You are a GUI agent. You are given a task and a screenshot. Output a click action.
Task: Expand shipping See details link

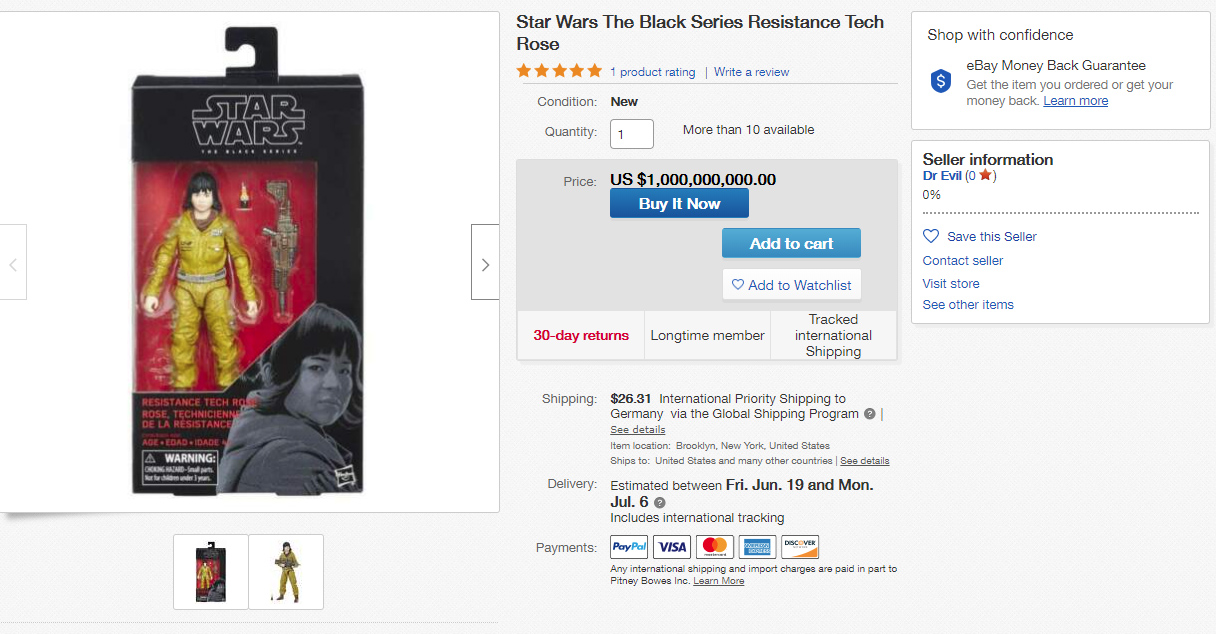(637, 429)
